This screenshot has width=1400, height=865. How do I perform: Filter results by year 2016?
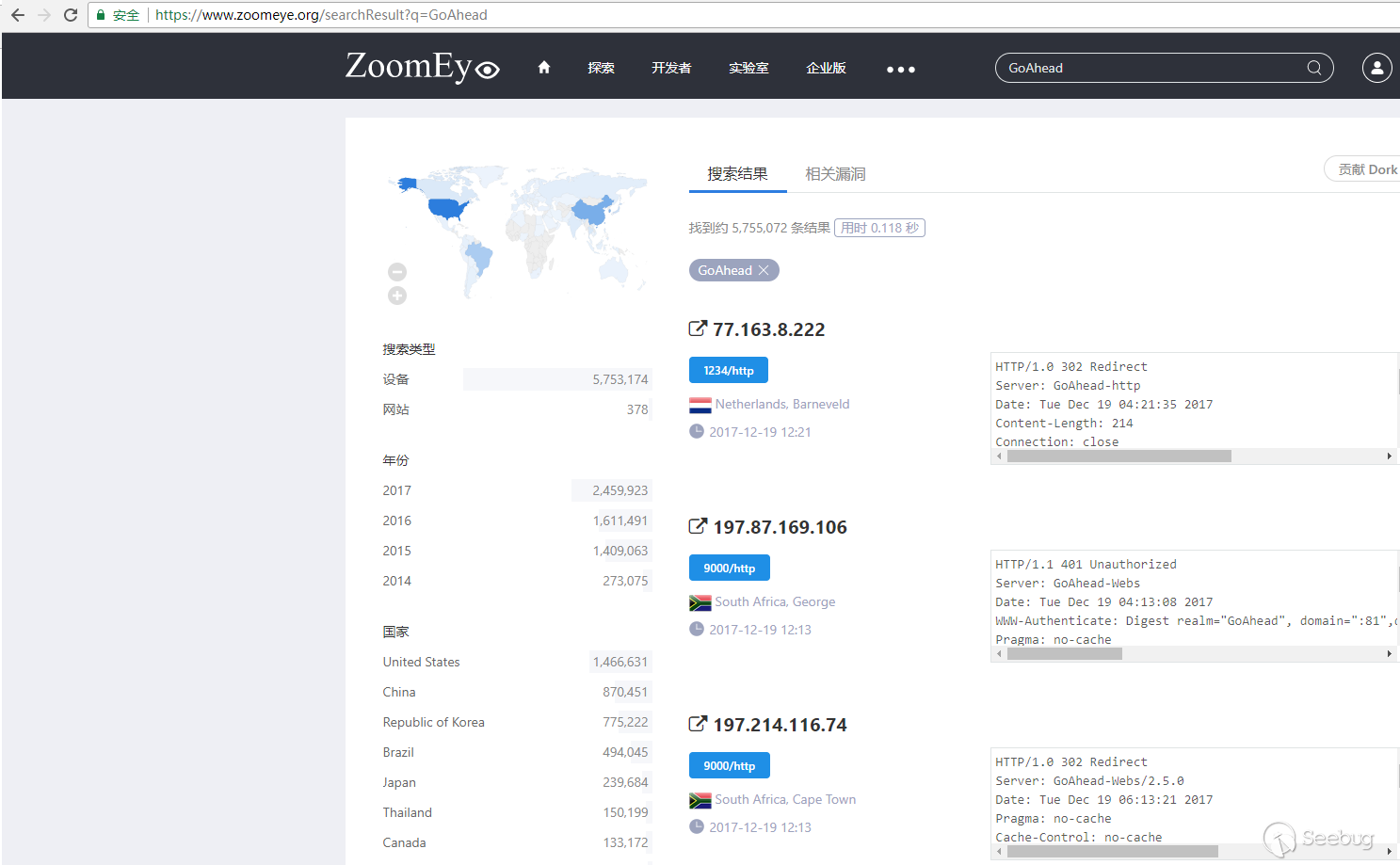[x=516, y=521]
